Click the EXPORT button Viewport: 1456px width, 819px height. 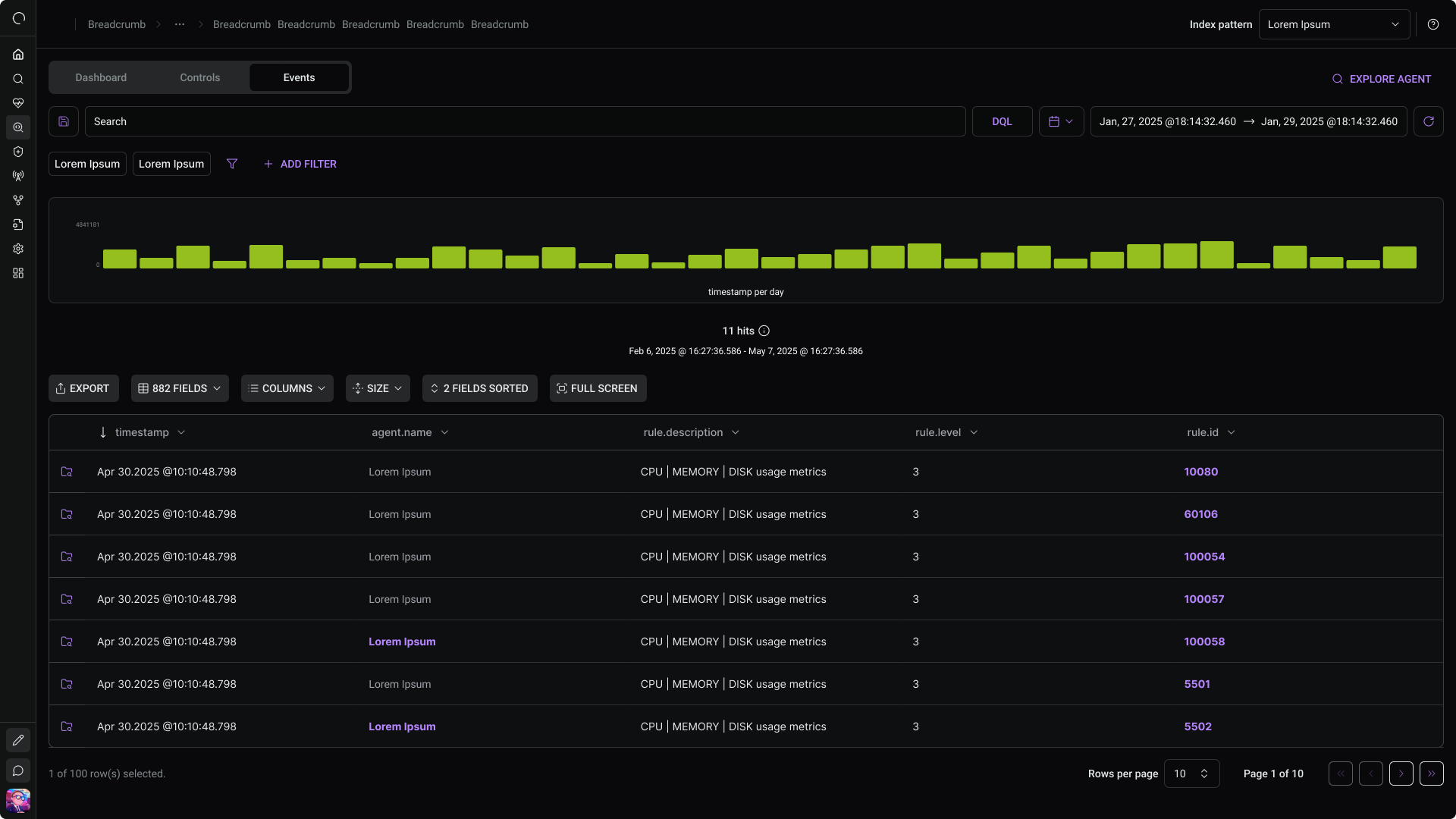[83, 388]
